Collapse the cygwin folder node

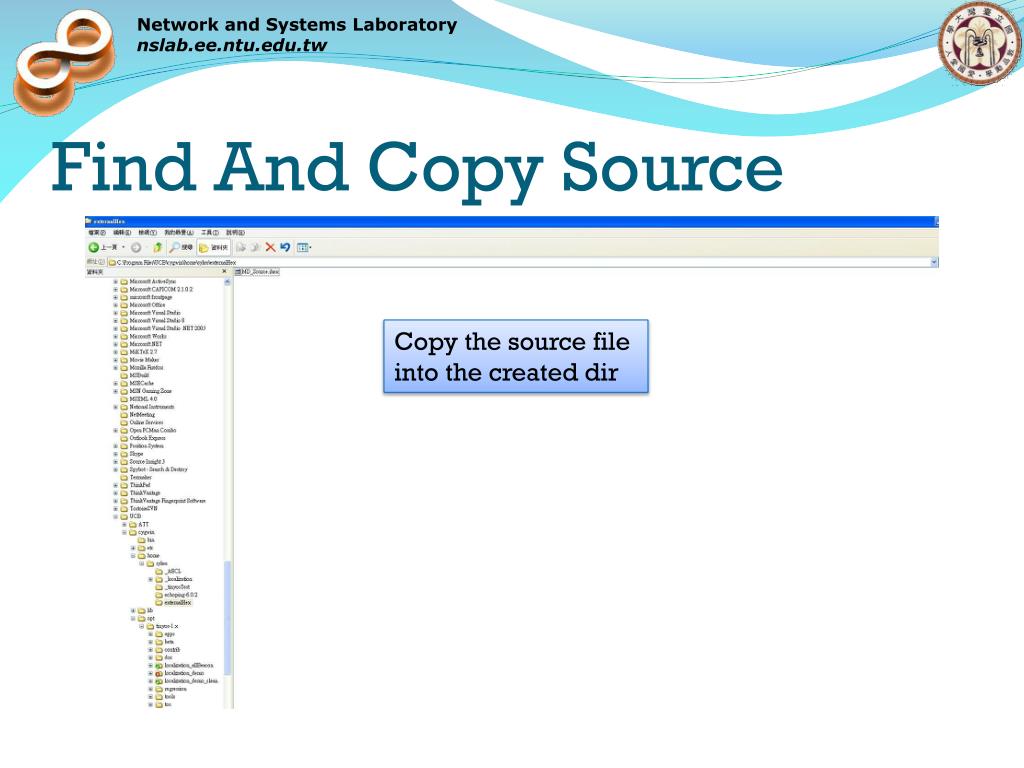[124, 532]
